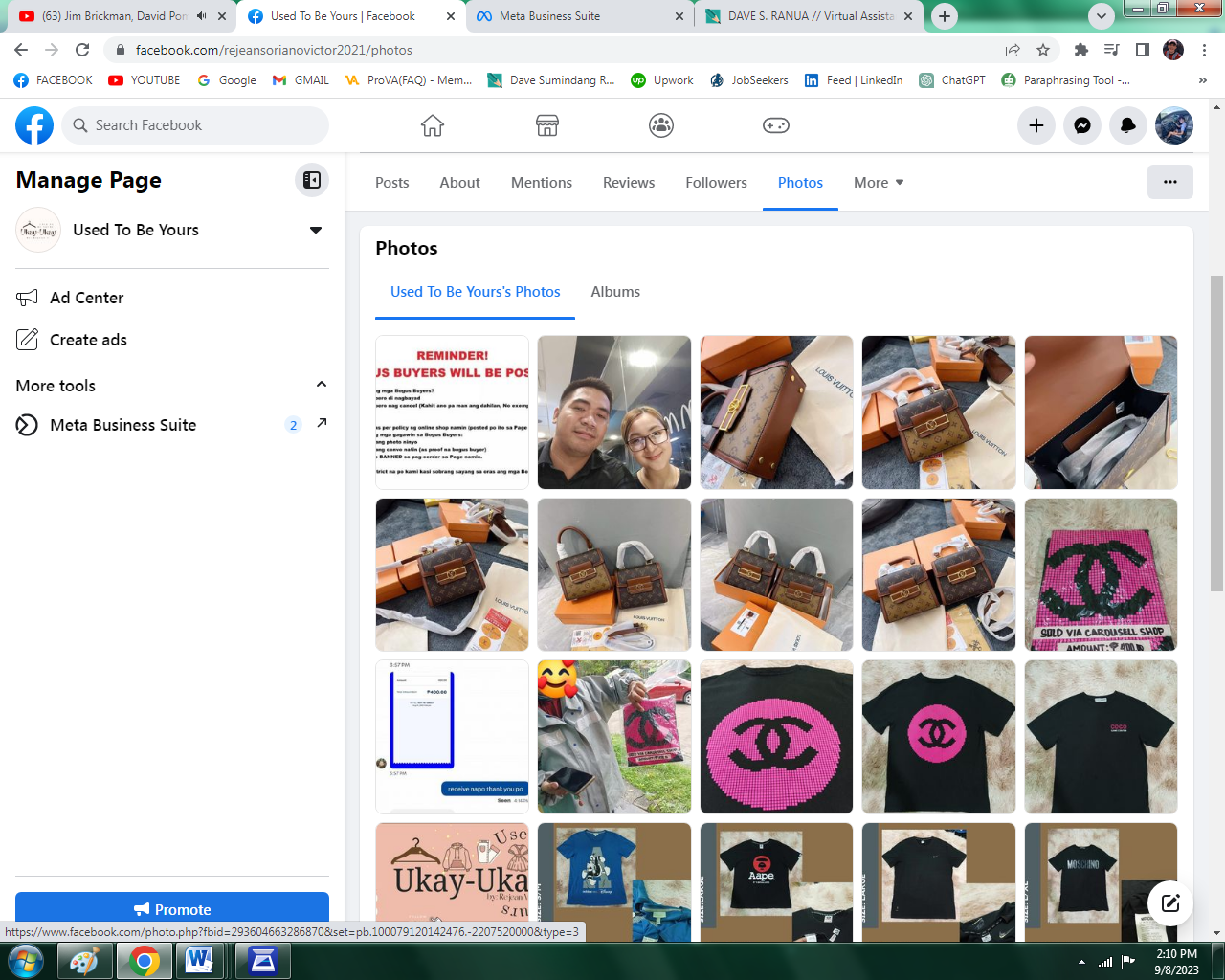
Task: Click the Promote button
Action: coord(172,909)
